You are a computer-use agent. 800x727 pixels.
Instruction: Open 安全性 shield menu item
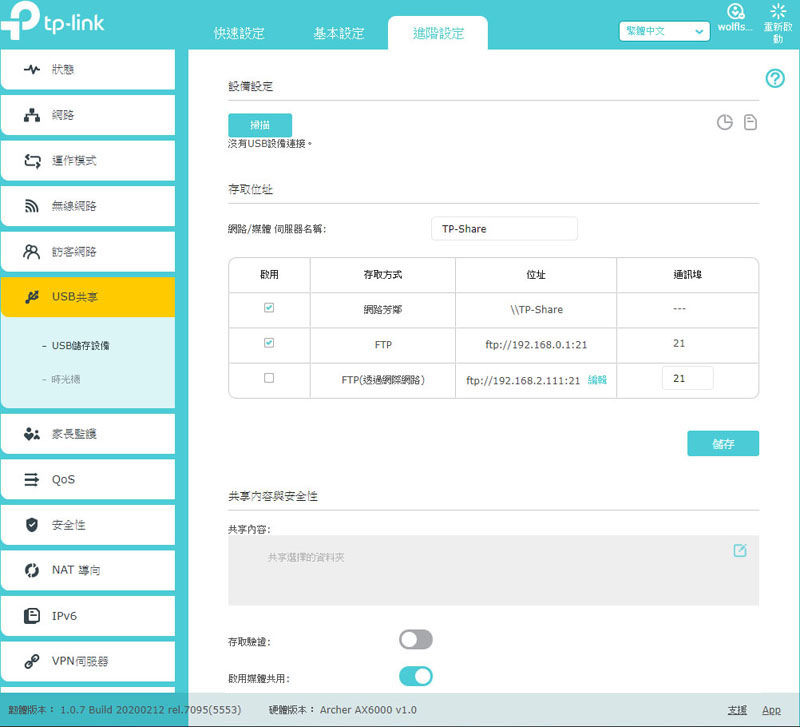coord(88,524)
